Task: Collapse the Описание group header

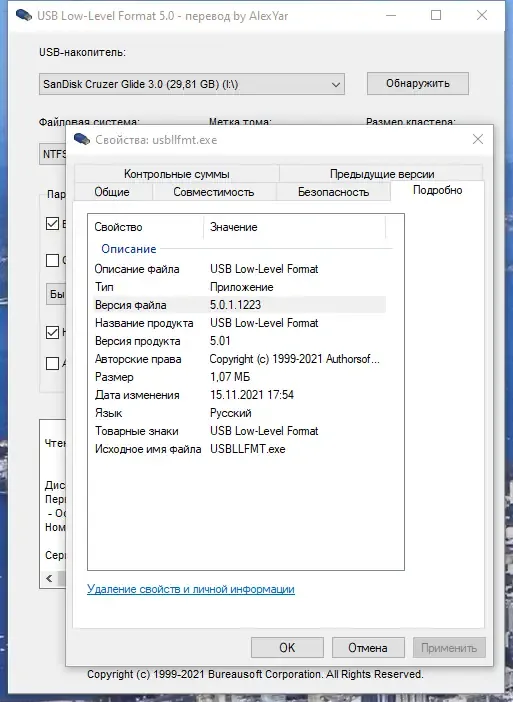Action: pyautogui.click(x=128, y=248)
